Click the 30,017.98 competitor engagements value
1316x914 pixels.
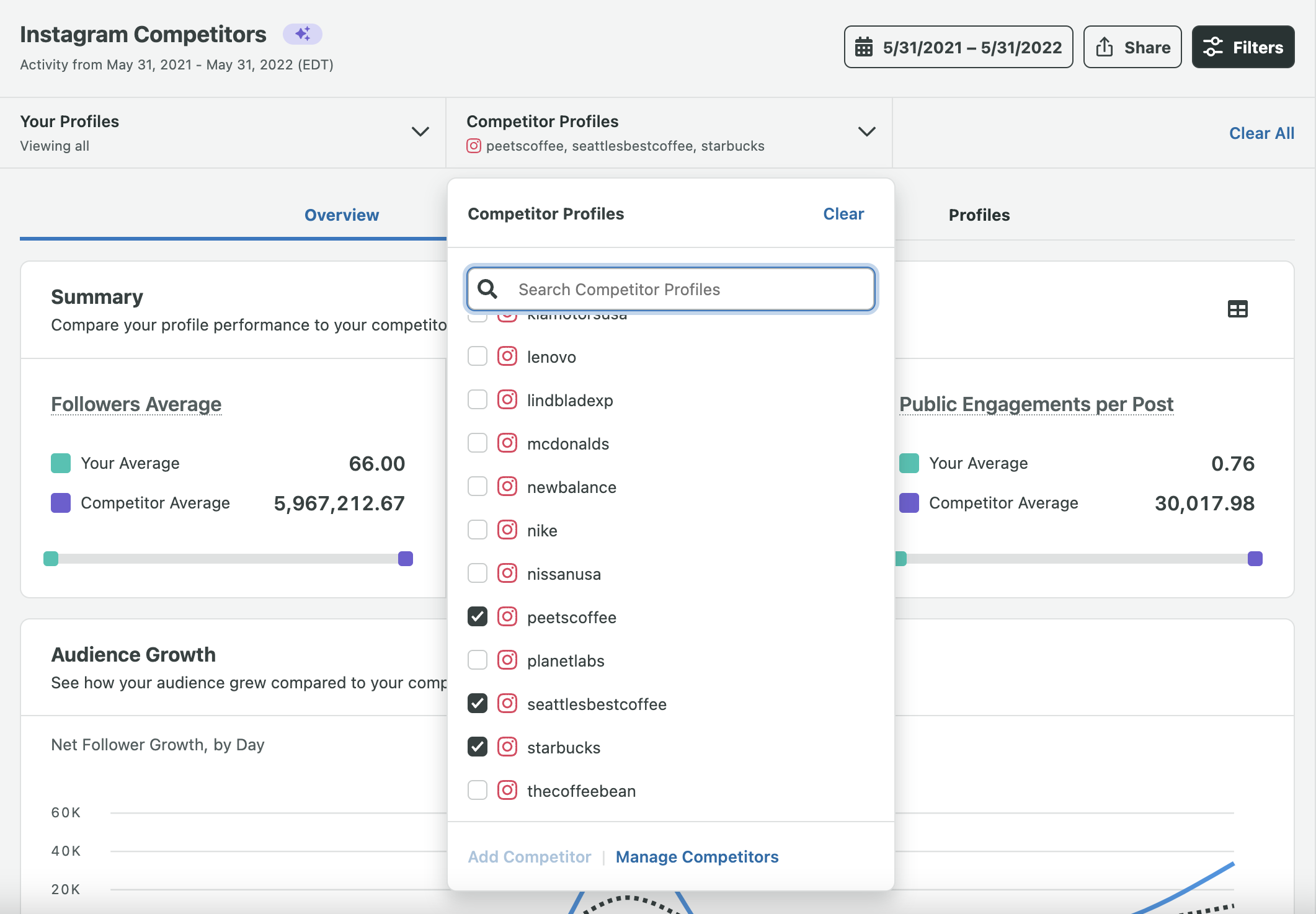click(x=1204, y=503)
